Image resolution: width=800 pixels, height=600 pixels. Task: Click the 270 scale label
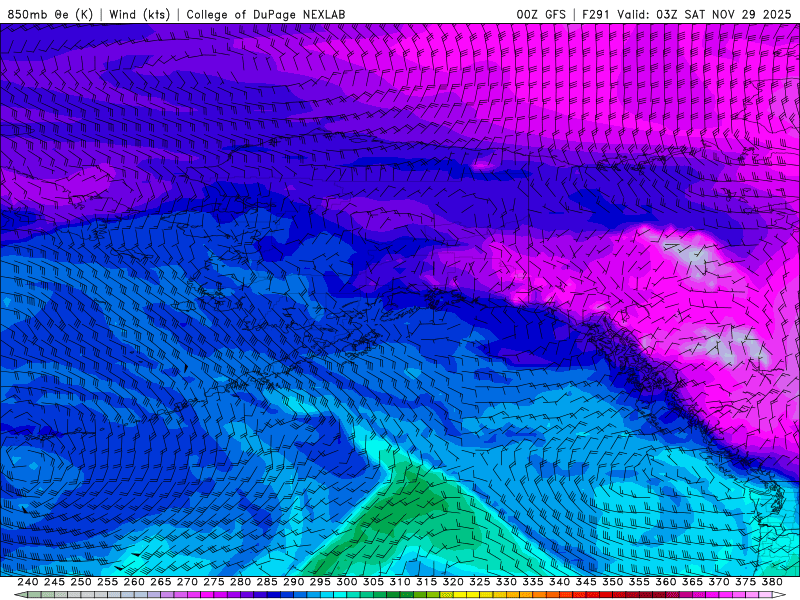(187, 582)
